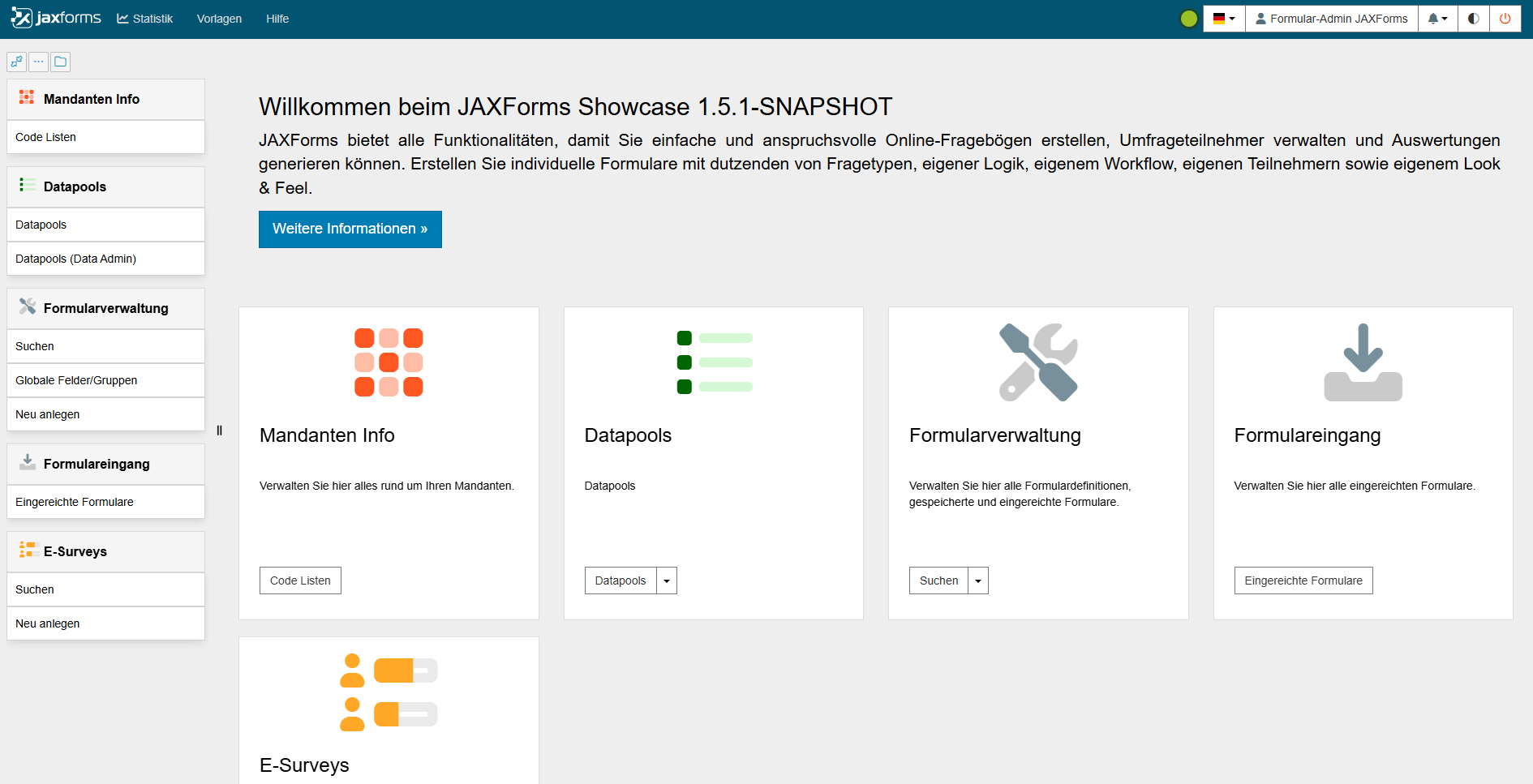Open the Datapools sidebar entry
This screenshot has width=1533, height=784.
[x=105, y=225]
